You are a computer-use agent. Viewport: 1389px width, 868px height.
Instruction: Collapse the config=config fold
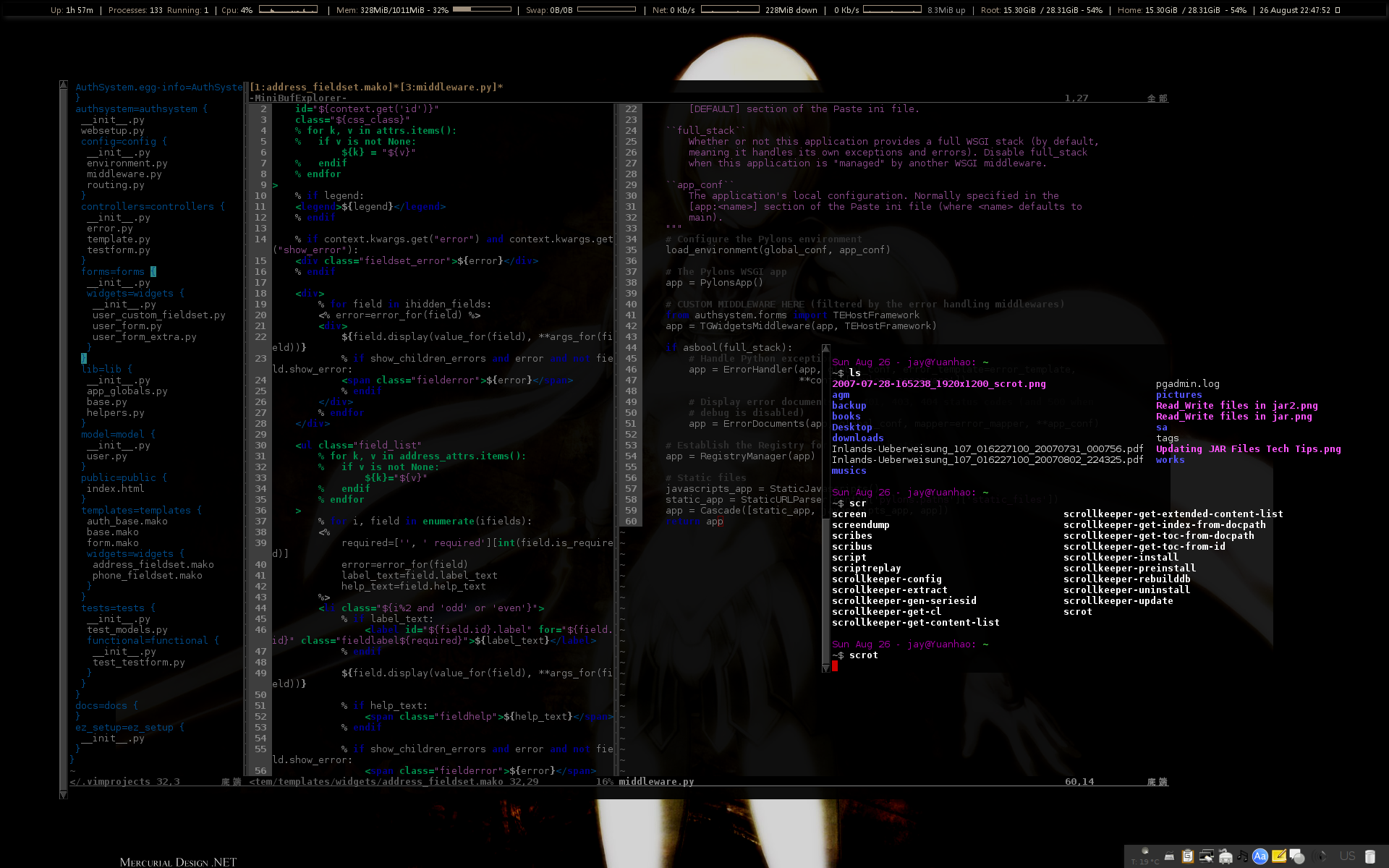pos(124,142)
